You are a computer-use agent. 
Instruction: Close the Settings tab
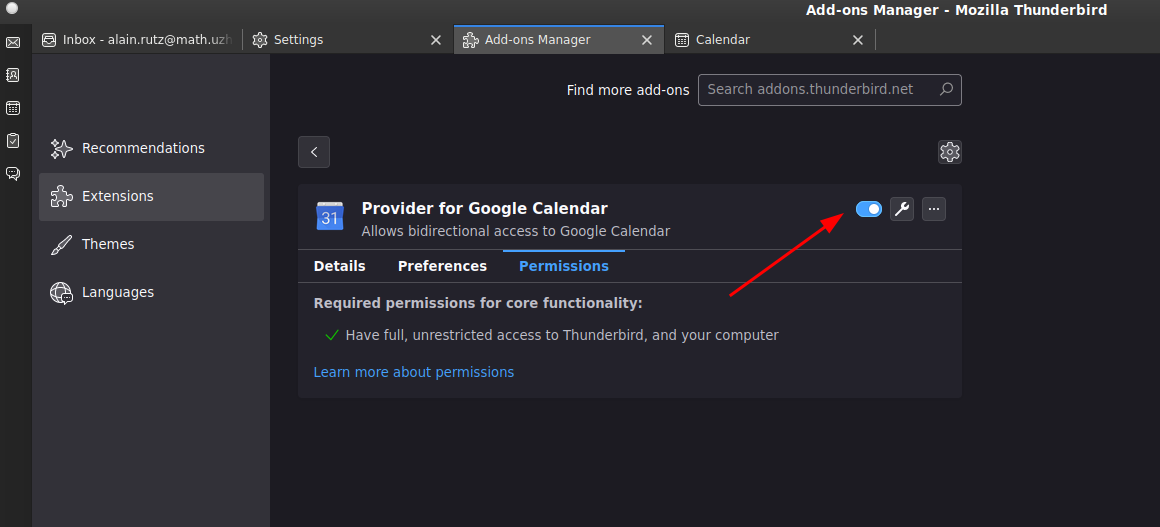coord(436,40)
